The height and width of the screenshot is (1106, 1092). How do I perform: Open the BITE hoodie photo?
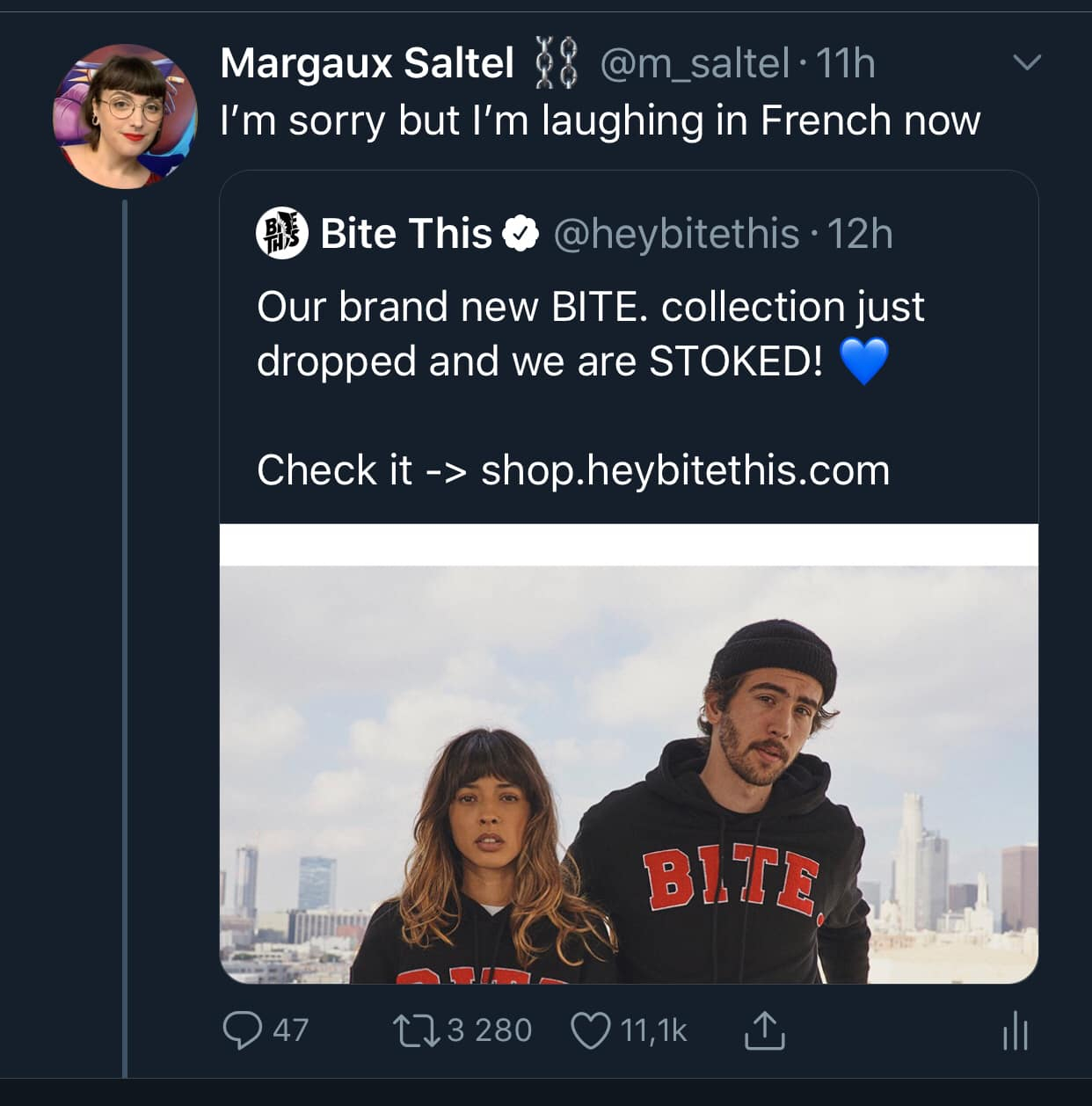[629, 774]
